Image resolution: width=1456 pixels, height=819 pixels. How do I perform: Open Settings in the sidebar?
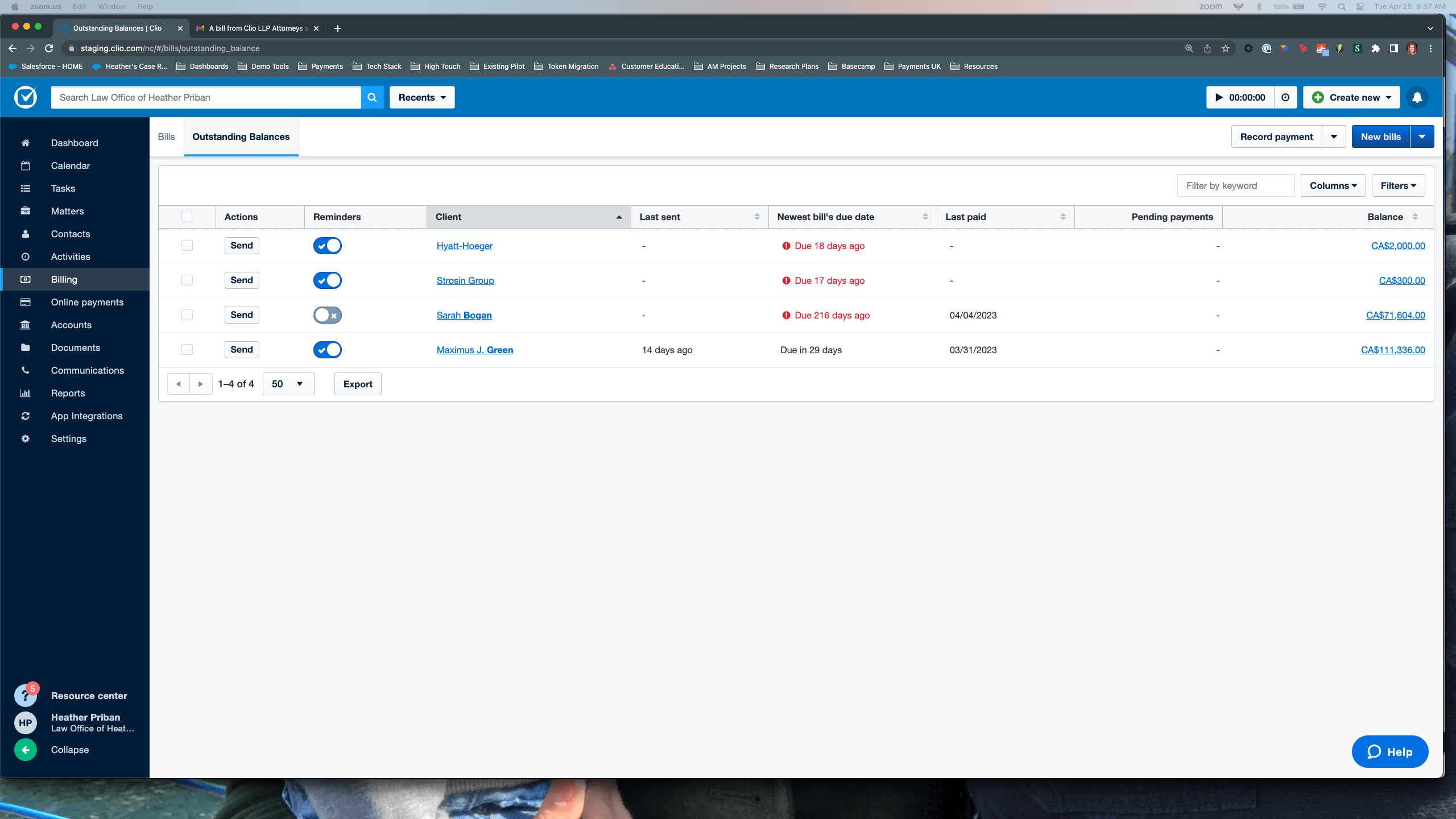75,439
